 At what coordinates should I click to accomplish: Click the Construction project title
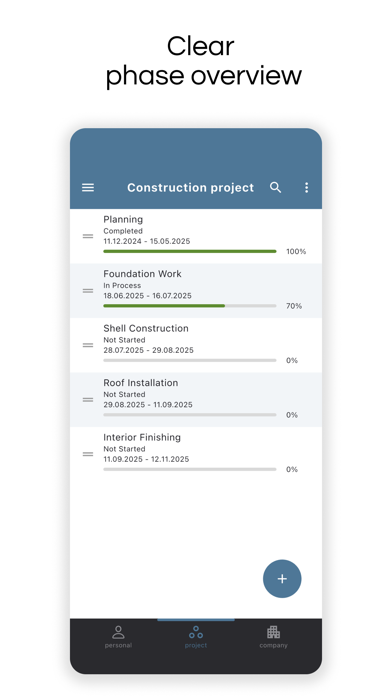point(190,188)
